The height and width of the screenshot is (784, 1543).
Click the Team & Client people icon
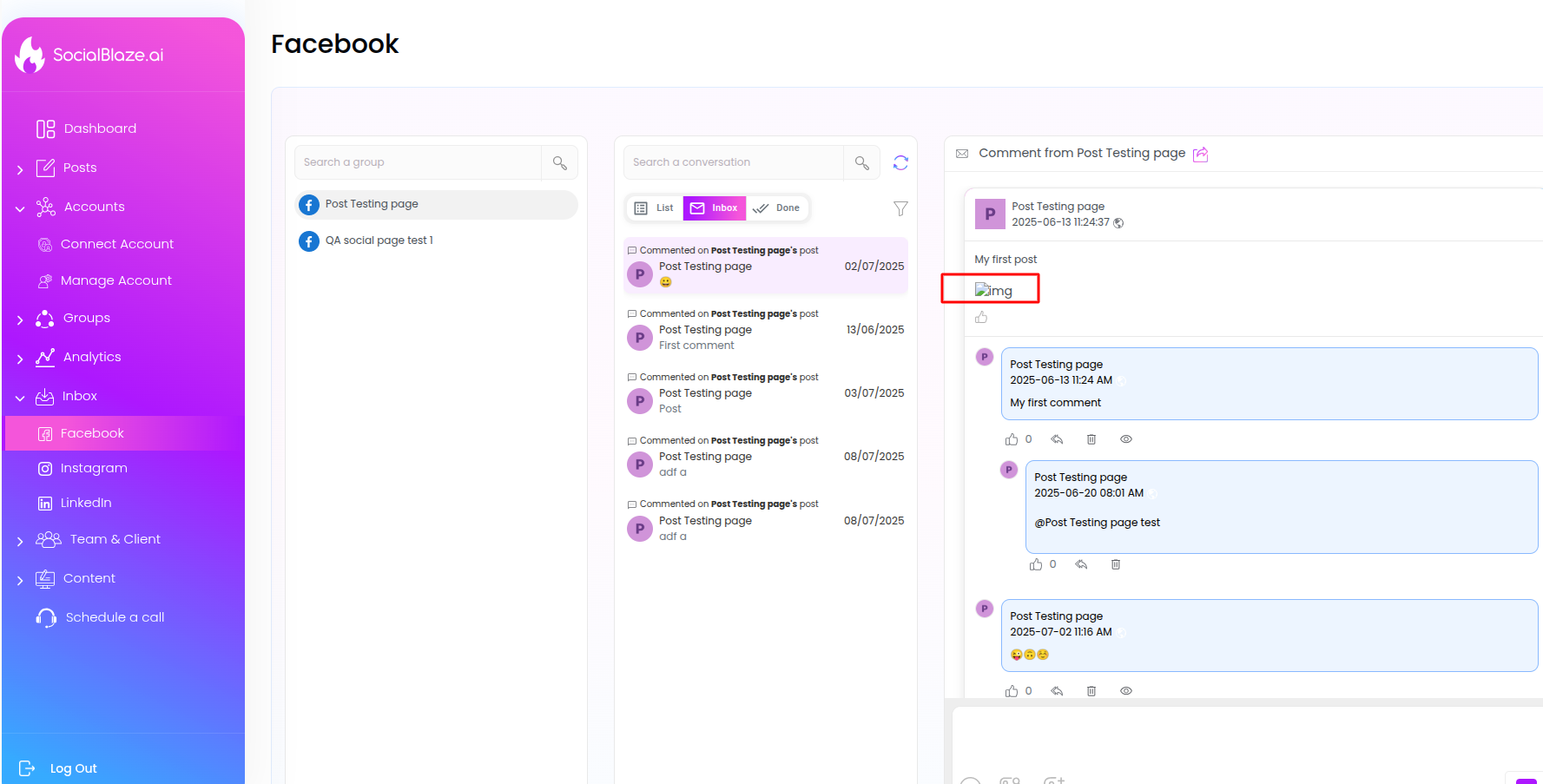click(x=49, y=539)
